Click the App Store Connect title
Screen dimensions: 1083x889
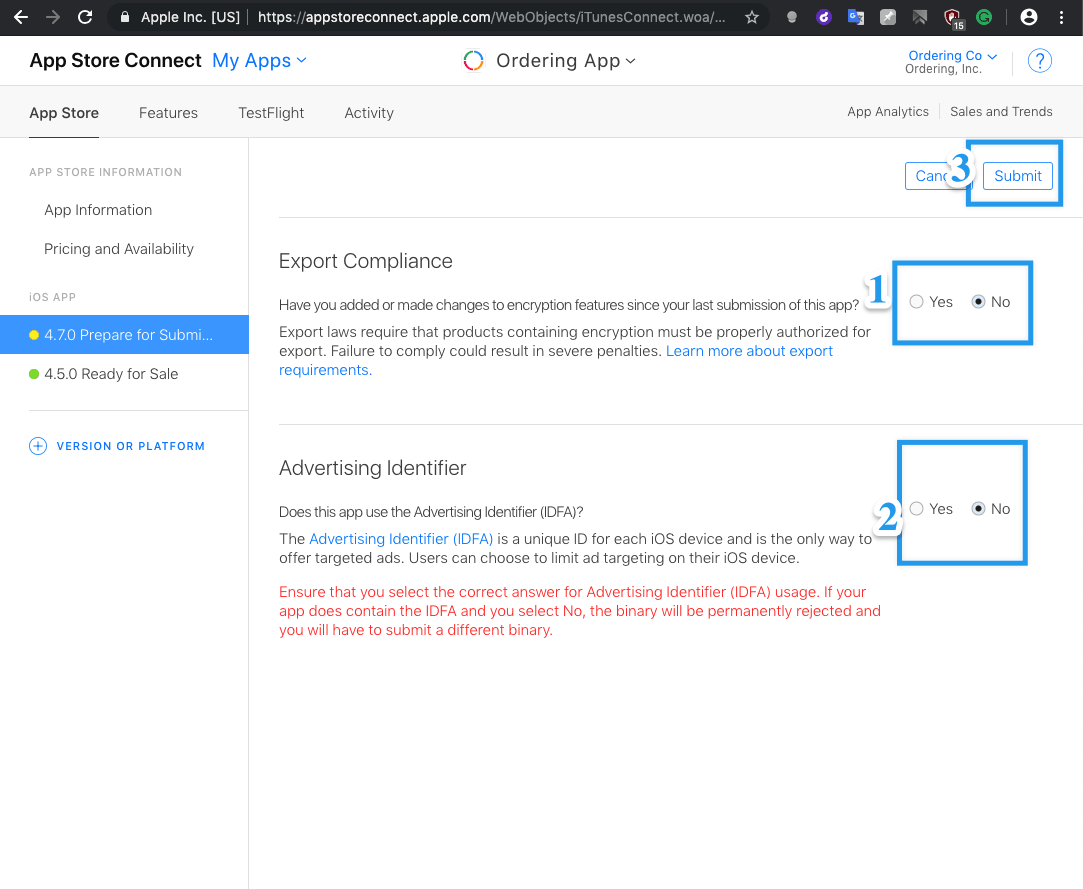(115, 61)
